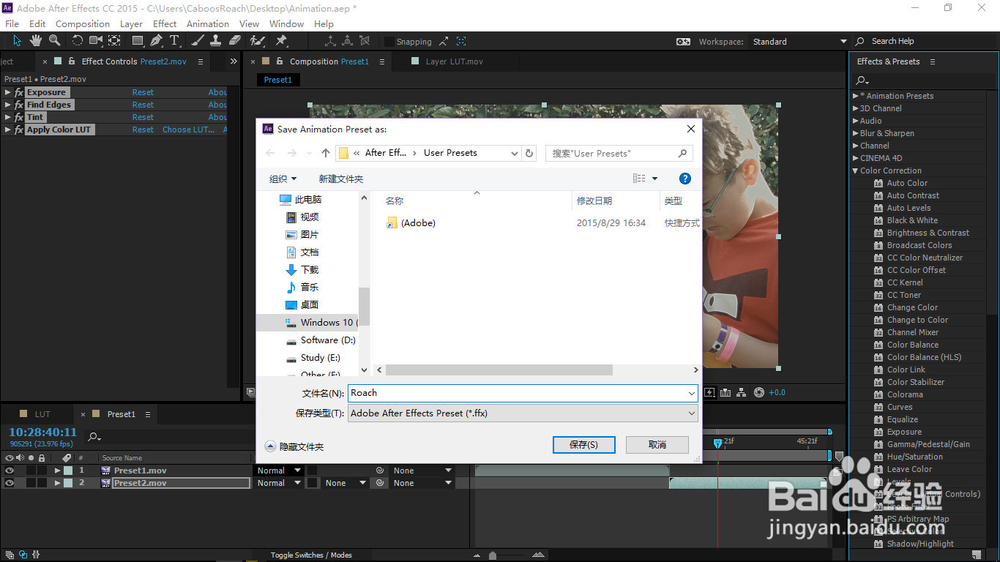Switch to the LUT timeline tab
The width and height of the screenshot is (1000, 562).
42,414
